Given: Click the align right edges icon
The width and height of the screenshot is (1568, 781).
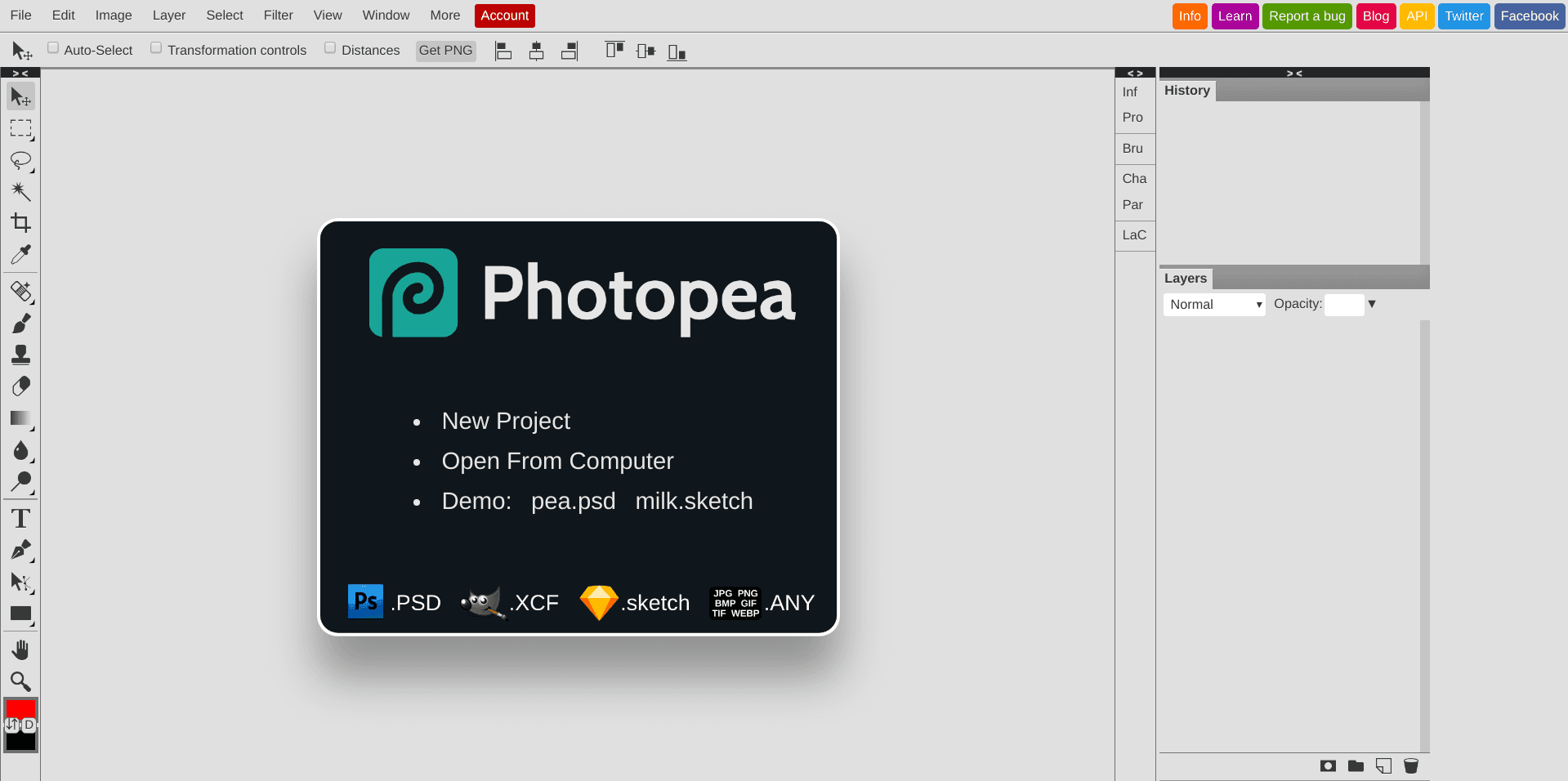Looking at the screenshot, I should click(570, 51).
